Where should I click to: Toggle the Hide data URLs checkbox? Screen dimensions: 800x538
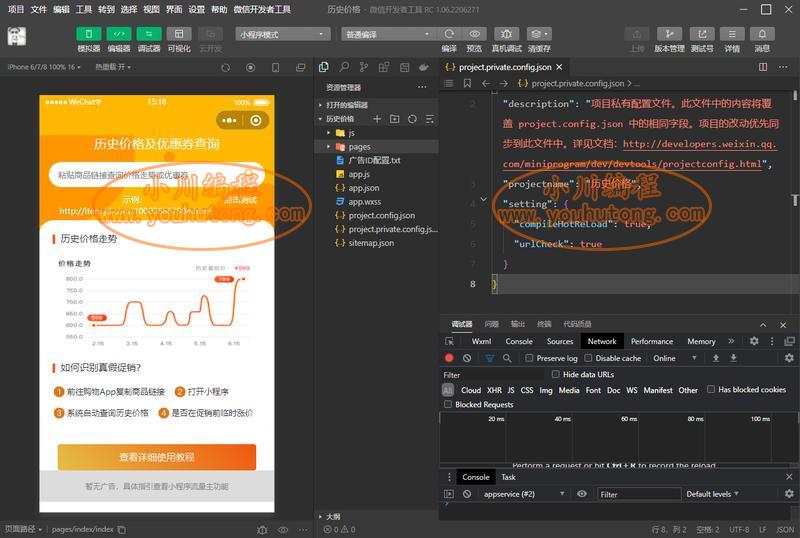(555, 374)
